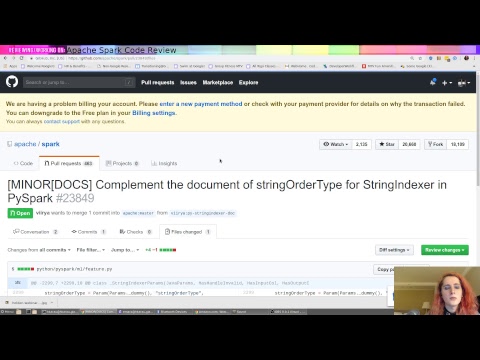This screenshot has height=360, width=480.
Task: Click the GitHub Octocat logo
Action: point(12,82)
